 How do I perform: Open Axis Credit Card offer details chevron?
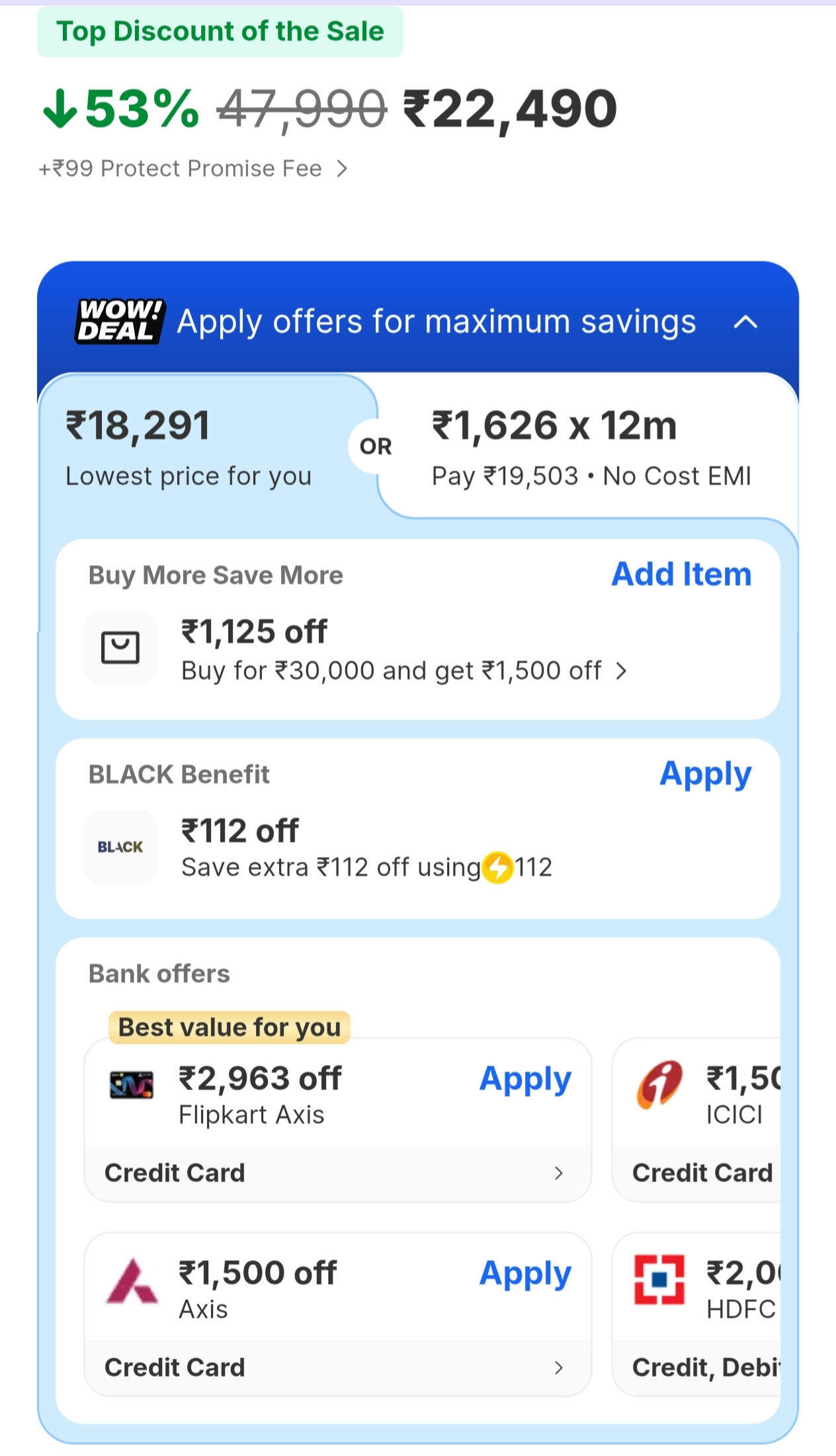coord(559,1367)
